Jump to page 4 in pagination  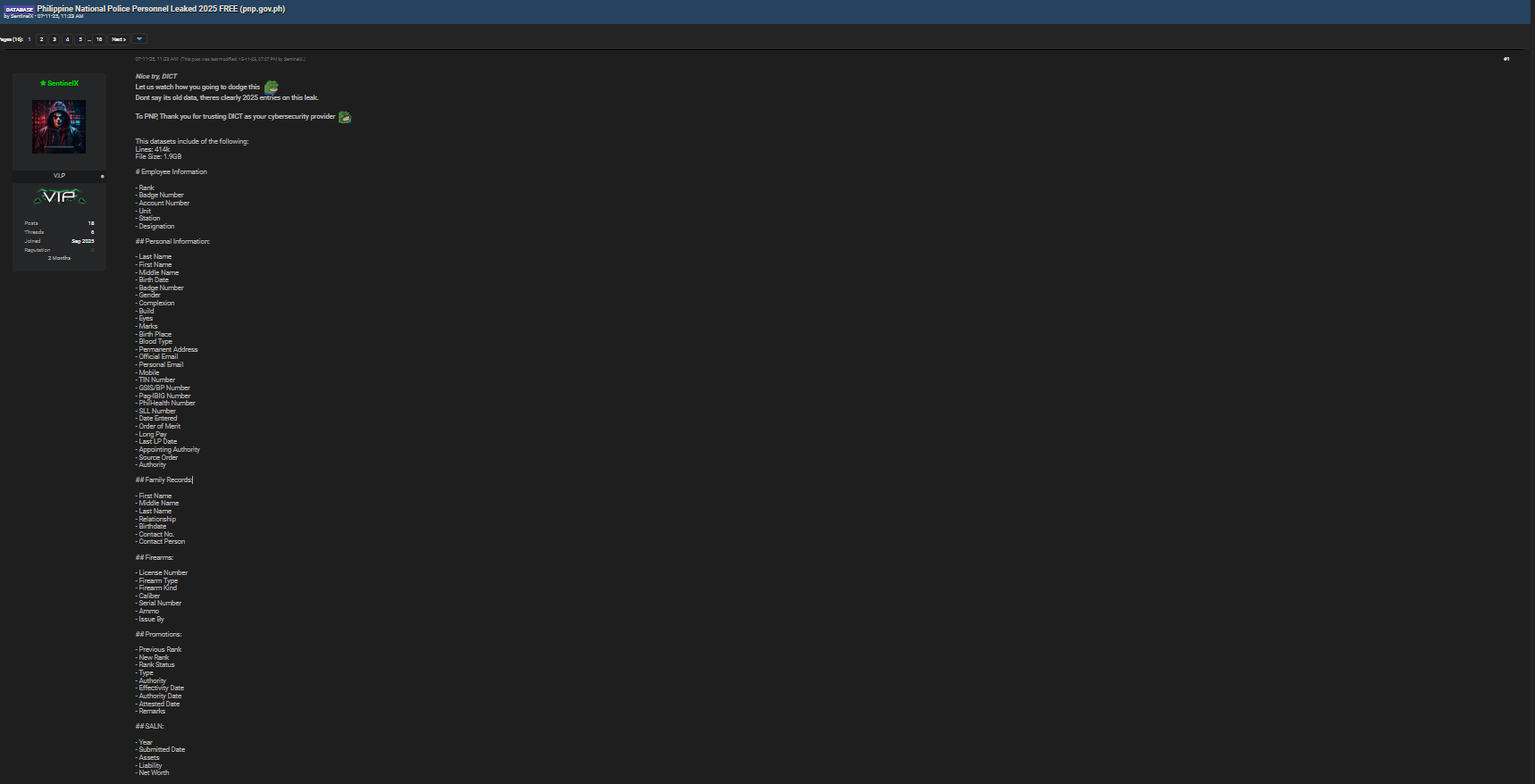point(67,39)
